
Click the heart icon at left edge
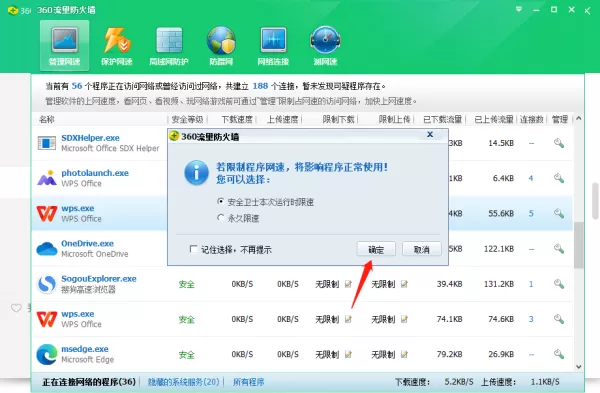point(16,308)
